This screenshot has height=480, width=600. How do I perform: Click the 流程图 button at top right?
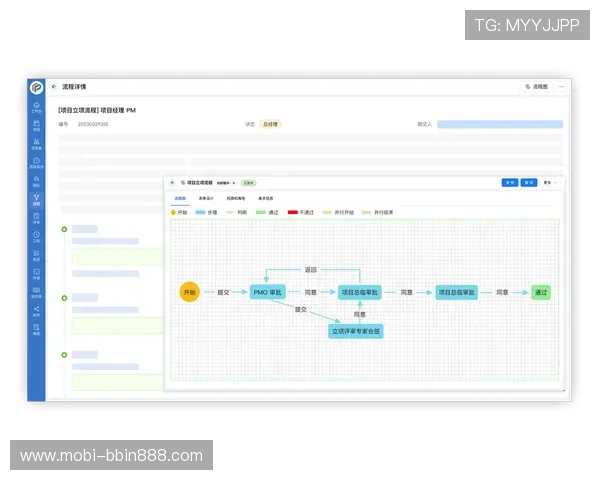click(537, 87)
